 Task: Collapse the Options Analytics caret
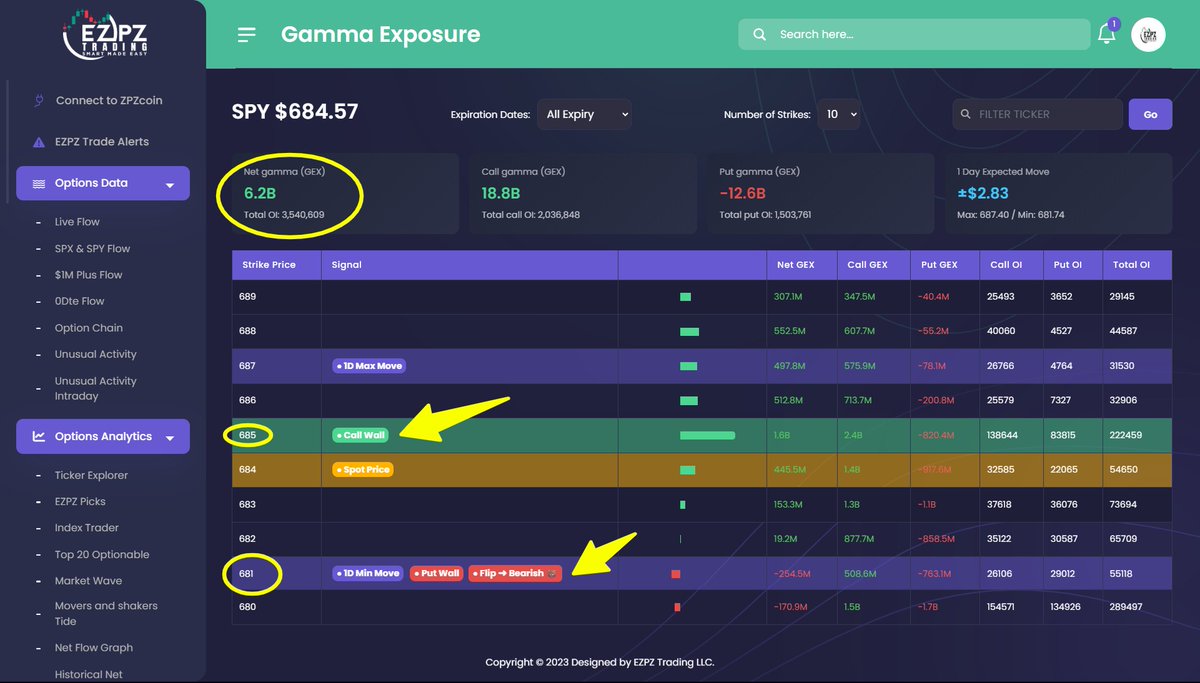pos(170,438)
